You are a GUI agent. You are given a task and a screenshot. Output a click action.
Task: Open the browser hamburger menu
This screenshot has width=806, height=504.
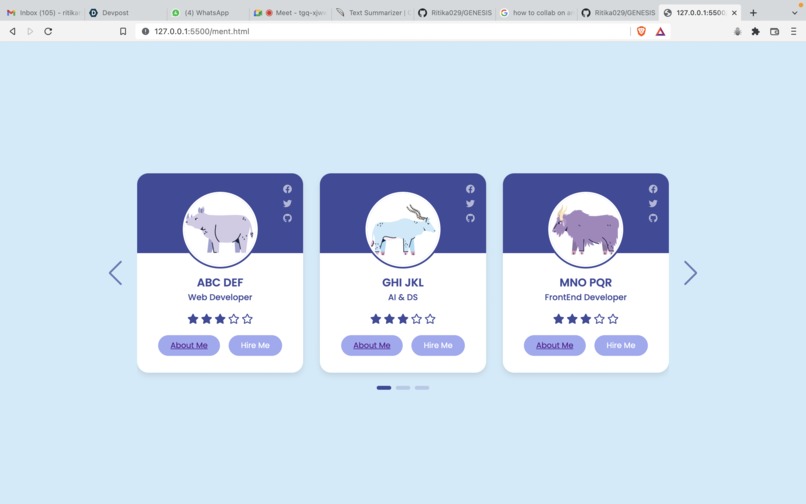point(794,31)
